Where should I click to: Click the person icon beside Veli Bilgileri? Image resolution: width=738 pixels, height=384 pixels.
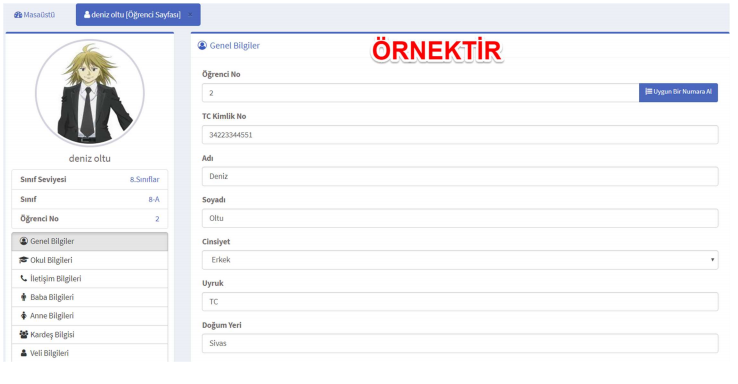[24, 352]
